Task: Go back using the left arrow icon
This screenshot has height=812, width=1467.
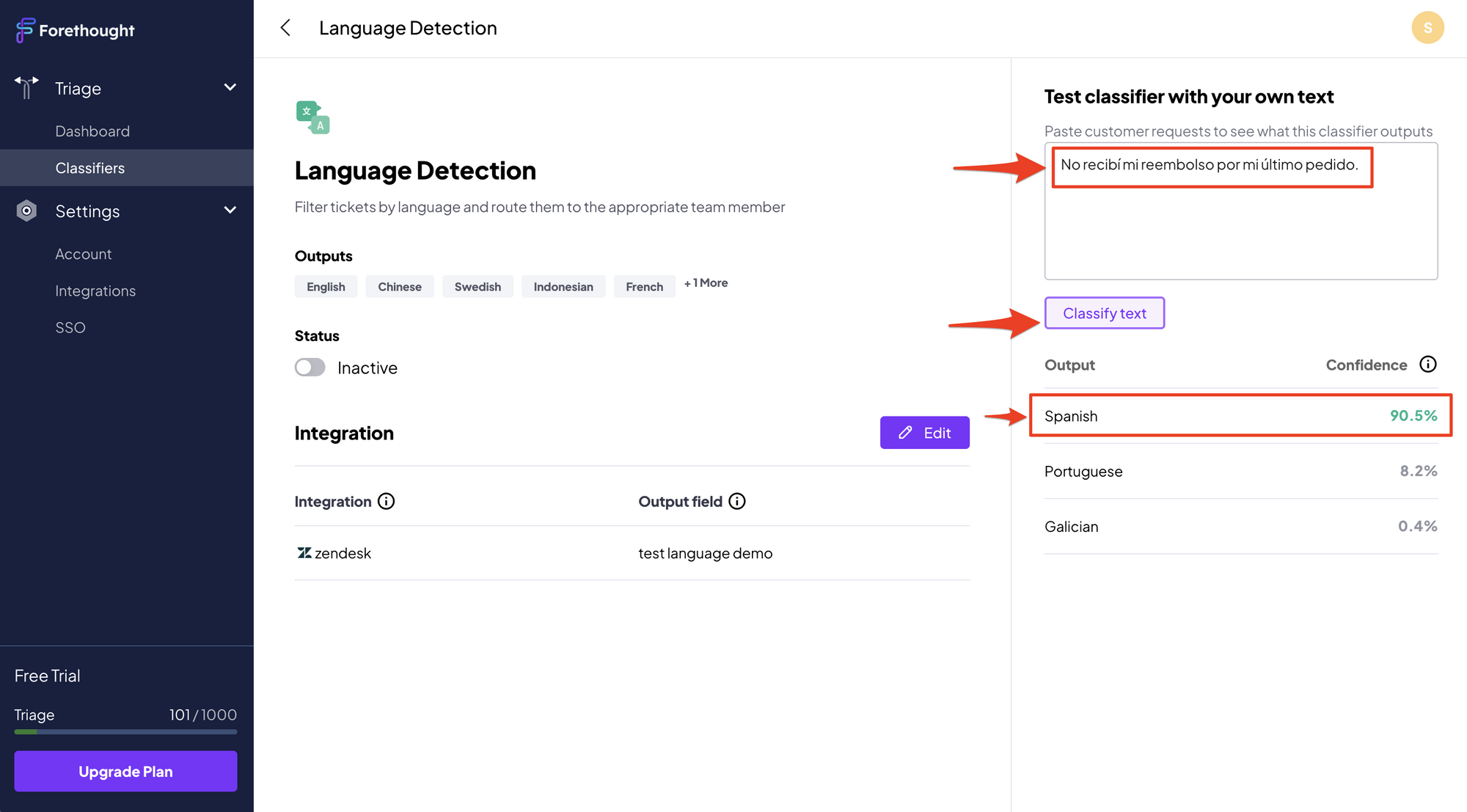Action: pos(285,28)
